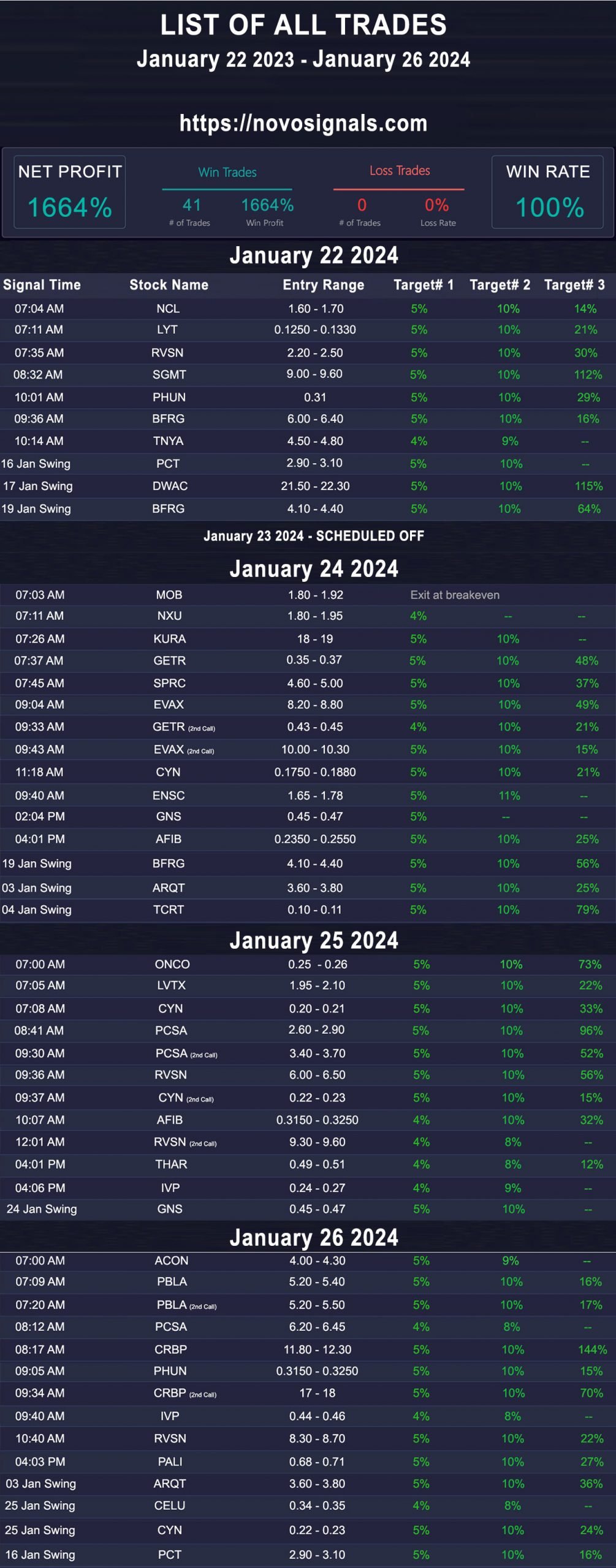
Task: Click the January 26 2024 section heading
Action: 314,1237
